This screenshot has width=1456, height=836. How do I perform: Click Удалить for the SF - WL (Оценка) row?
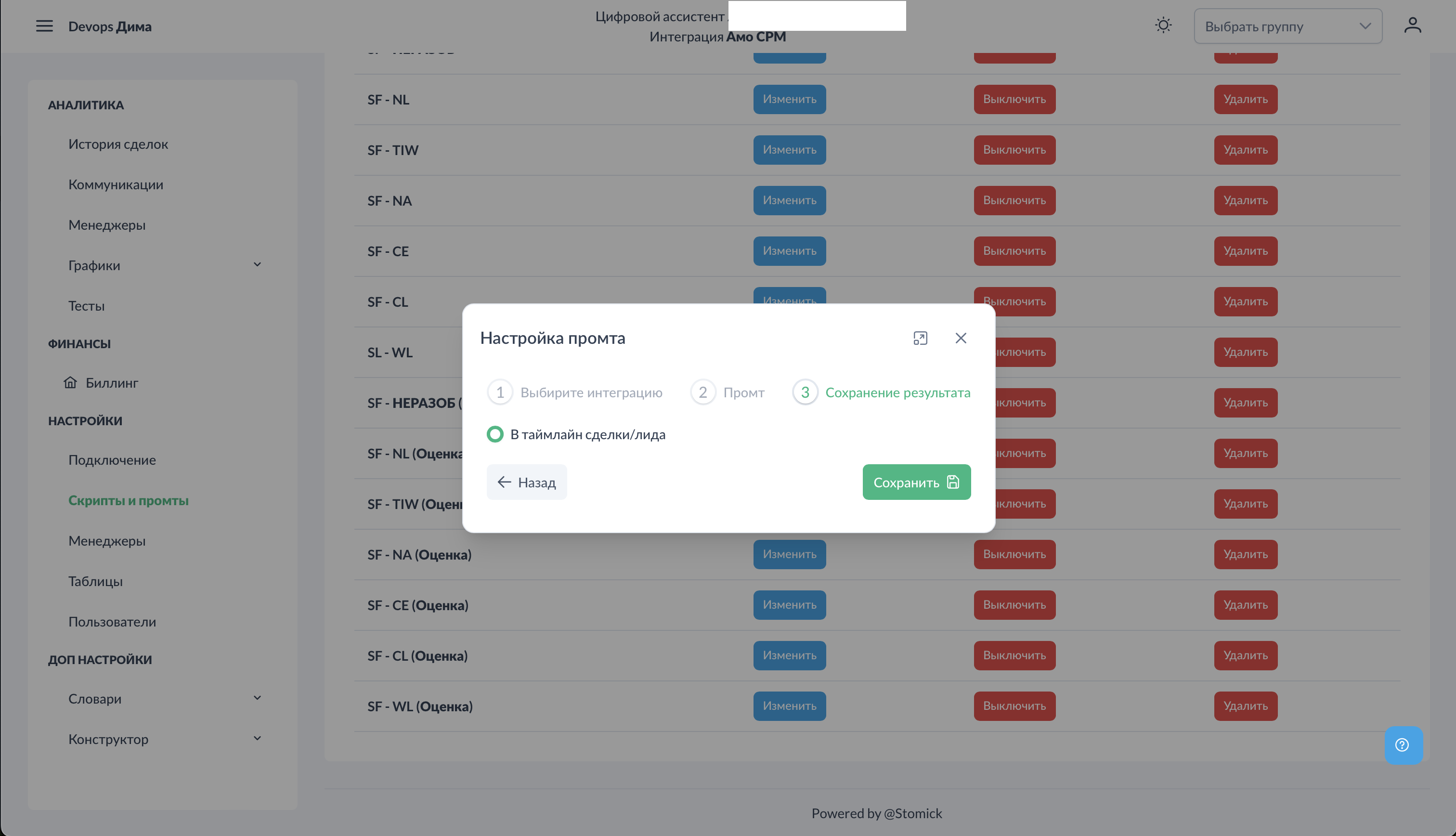[1245, 705]
